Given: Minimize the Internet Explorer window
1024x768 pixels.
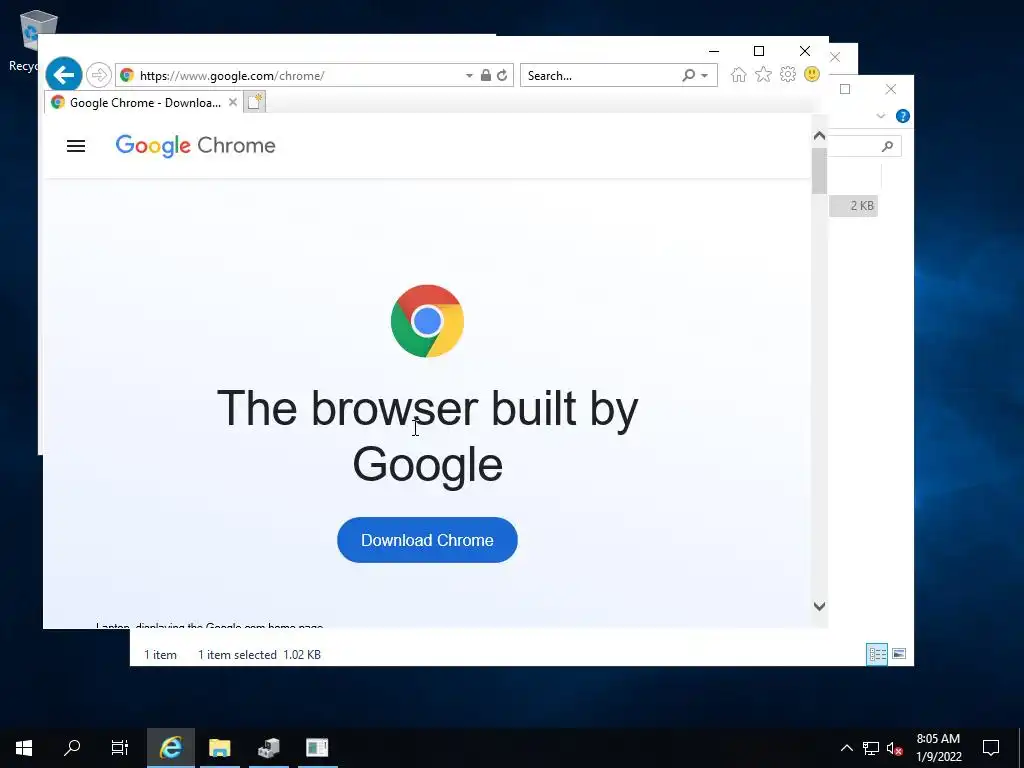Looking at the screenshot, I should [x=714, y=51].
